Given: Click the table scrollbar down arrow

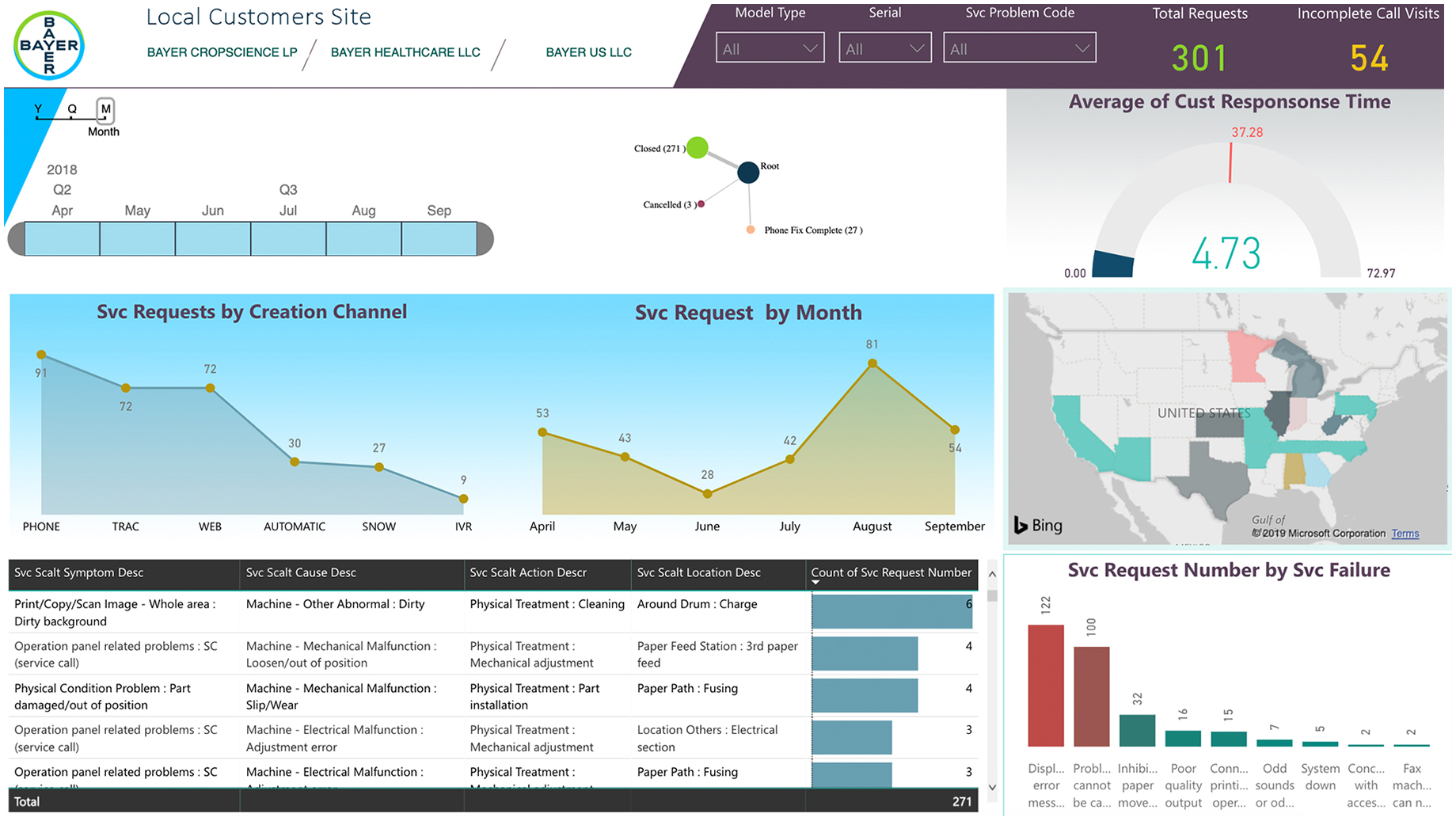Looking at the screenshot, I should pos(992,788).
